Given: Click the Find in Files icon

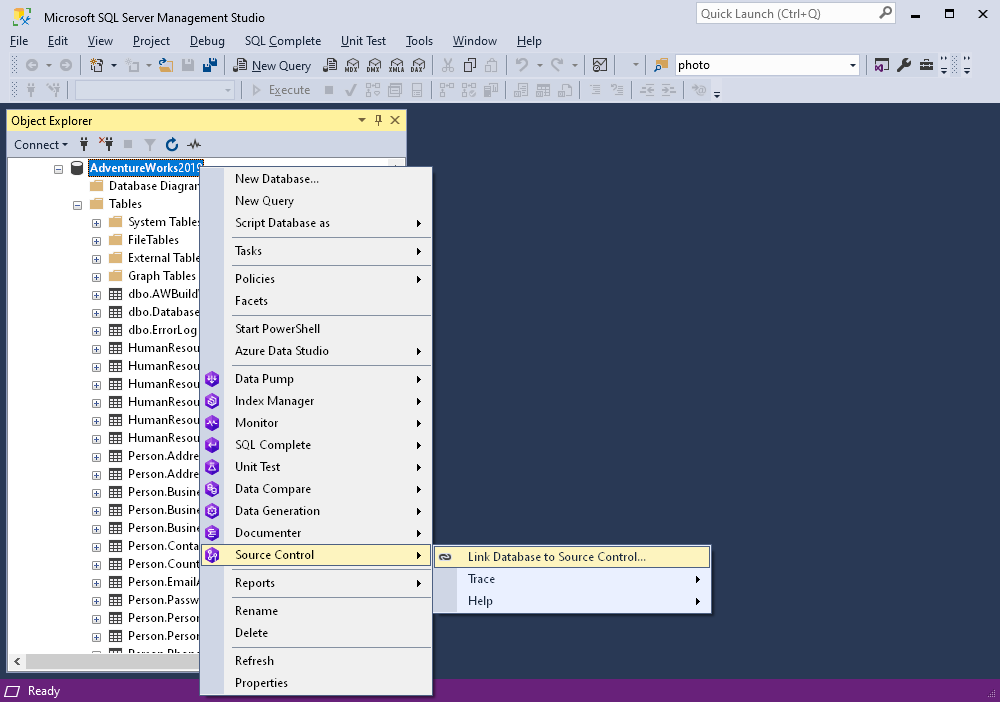Looking at the screenshot, I should tap(661, 65).
